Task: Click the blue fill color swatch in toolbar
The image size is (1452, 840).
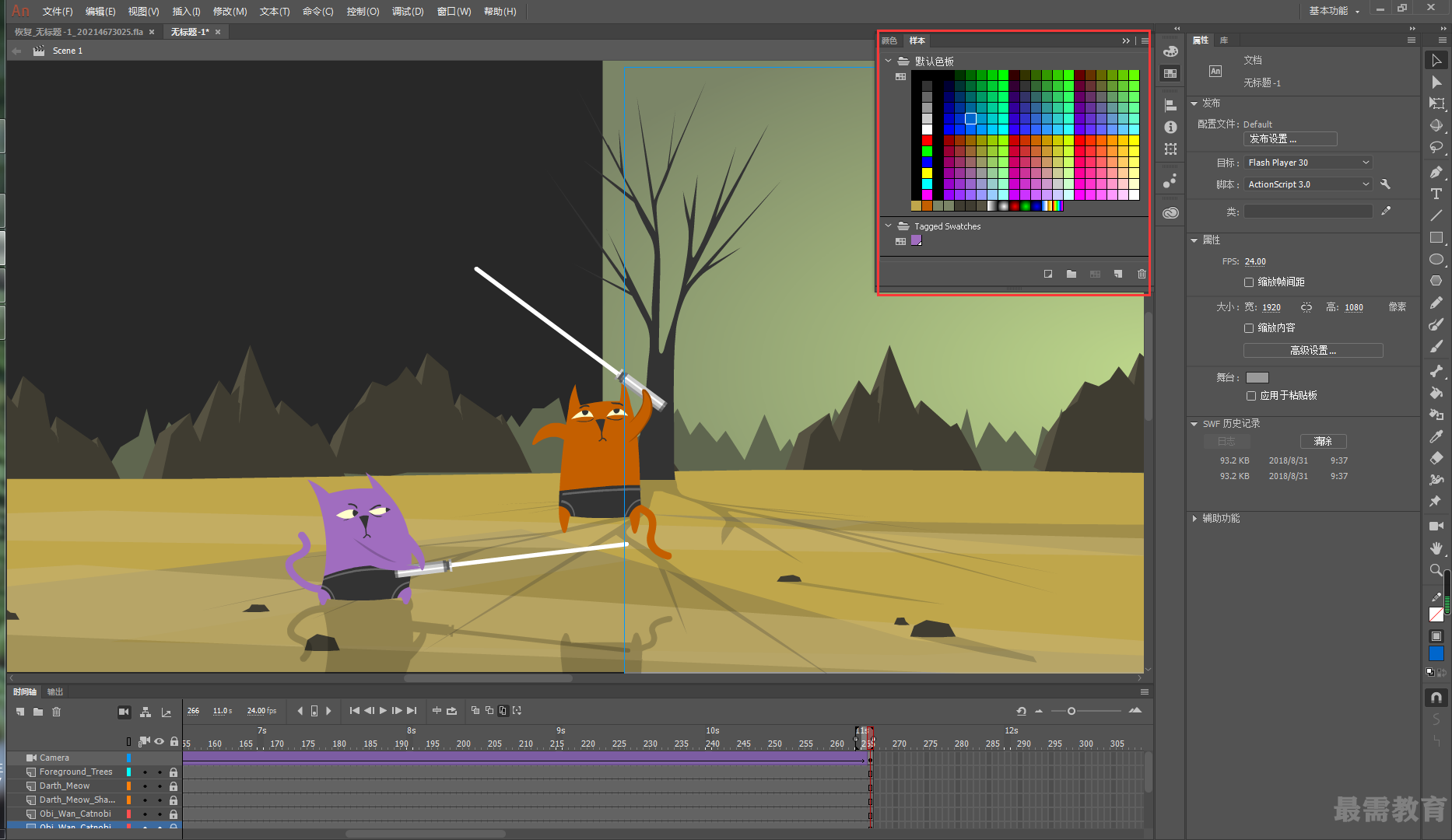Action: [x=1436, y=653]
